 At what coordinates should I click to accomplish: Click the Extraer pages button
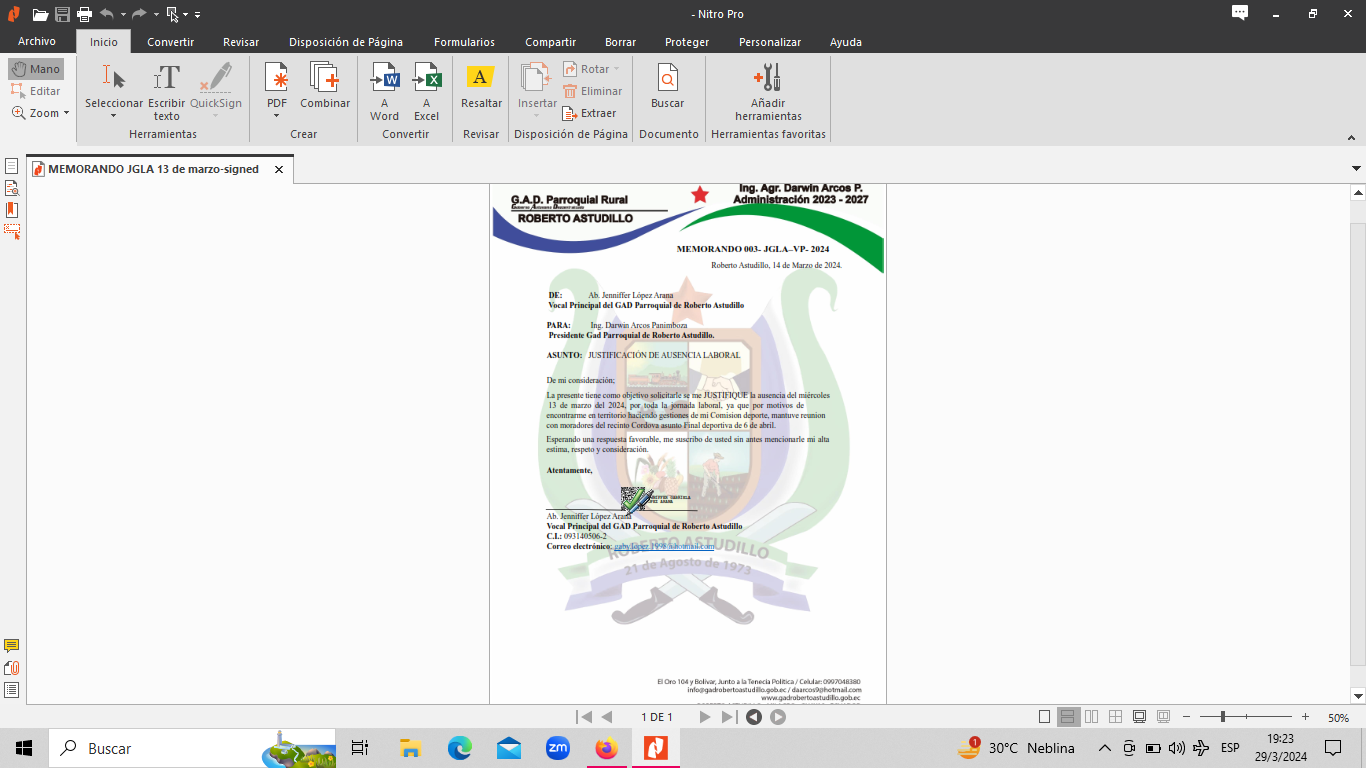[x=589, y=113]
